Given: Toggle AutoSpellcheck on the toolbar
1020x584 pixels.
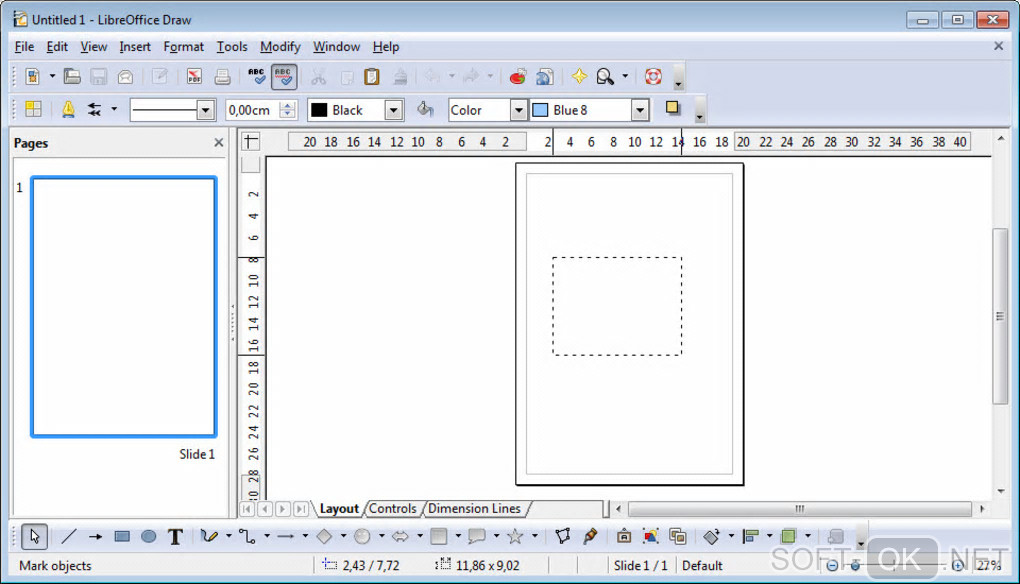Looking at the screenshot, I should (x=284, y=77).
